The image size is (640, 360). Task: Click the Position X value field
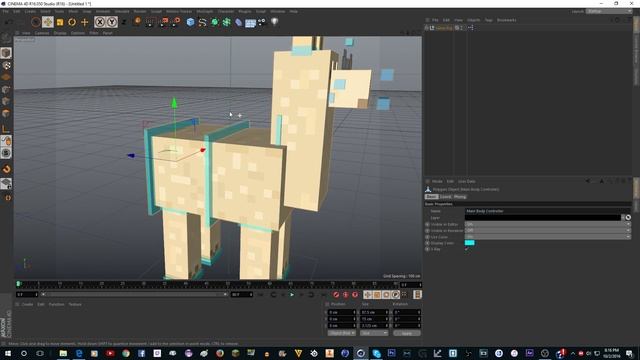(342, 312)
